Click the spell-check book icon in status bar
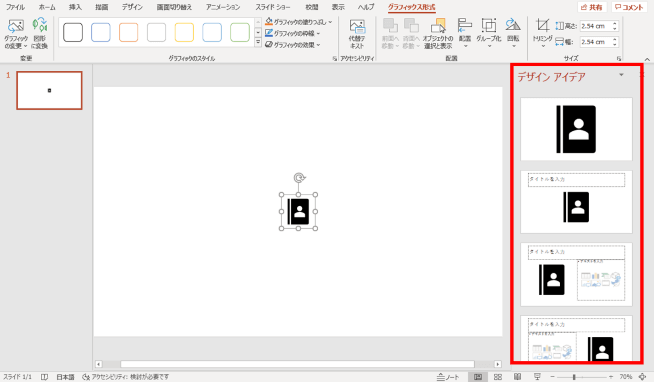The height and width of the screenshot is (382, 654). (44, 377)
